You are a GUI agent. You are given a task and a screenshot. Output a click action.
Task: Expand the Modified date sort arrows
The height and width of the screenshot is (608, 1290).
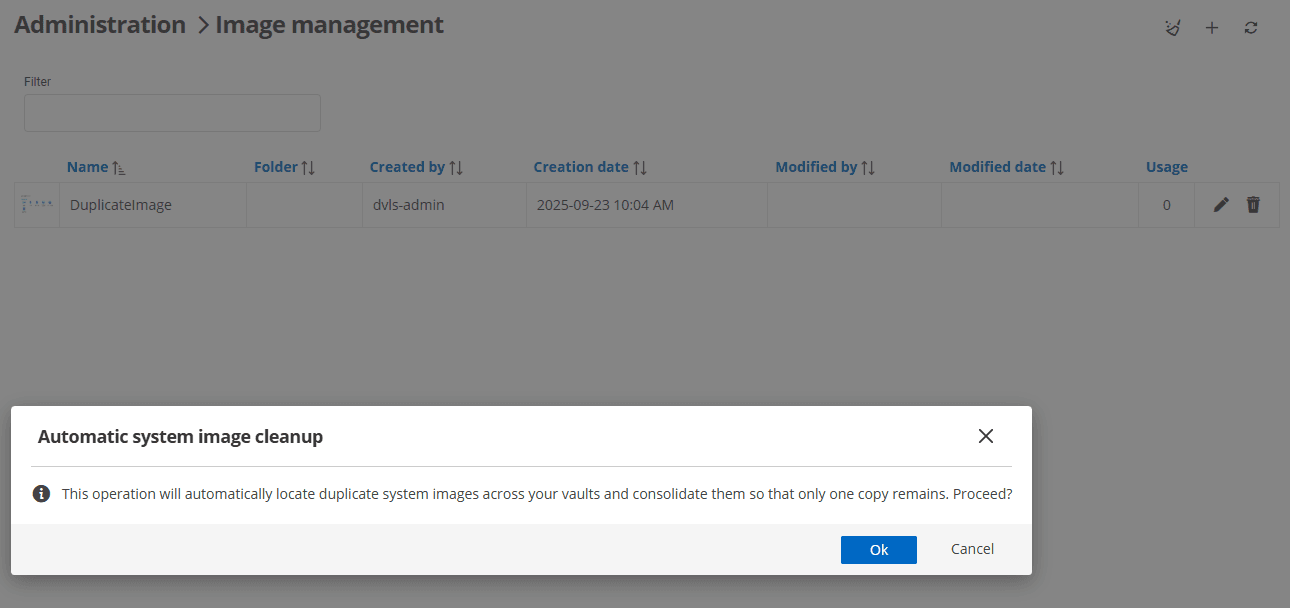[x=1054, y=166]
